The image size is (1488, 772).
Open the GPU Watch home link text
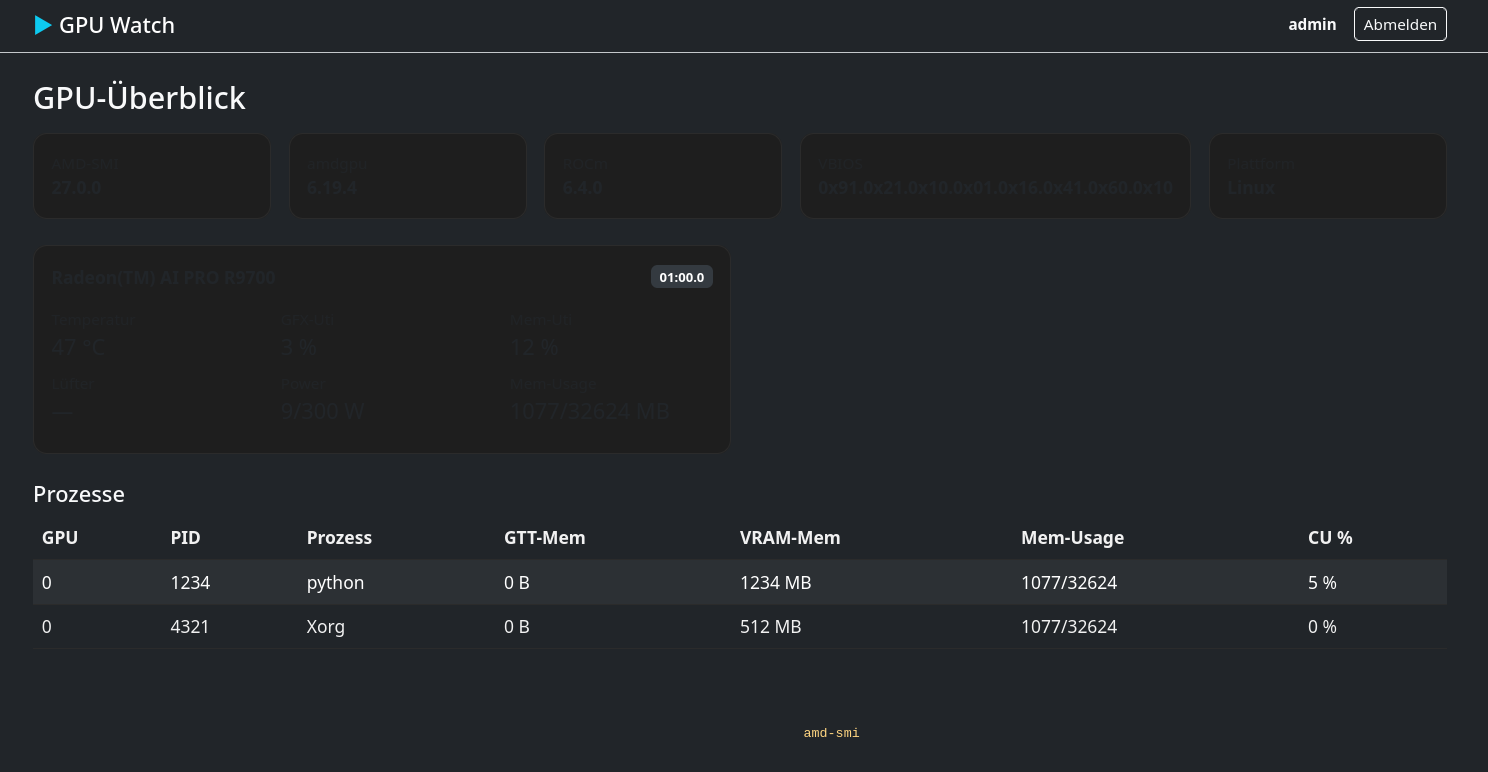pos(117,25)
